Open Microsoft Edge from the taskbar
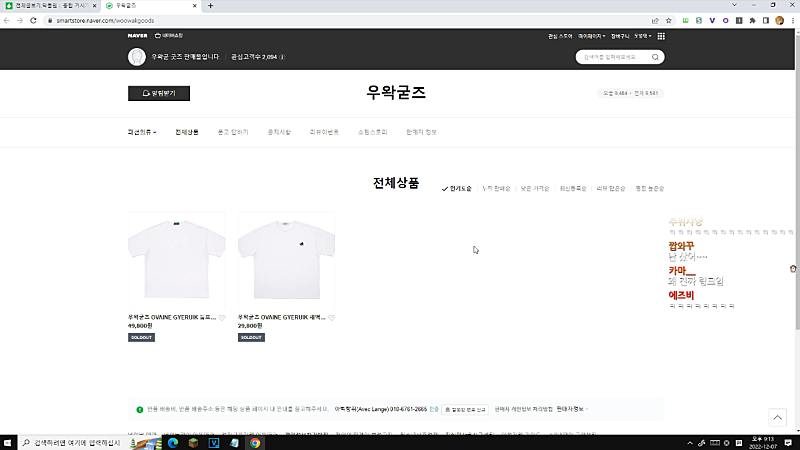The width and height of the screenshot is (800, 450). click(173, 443)
